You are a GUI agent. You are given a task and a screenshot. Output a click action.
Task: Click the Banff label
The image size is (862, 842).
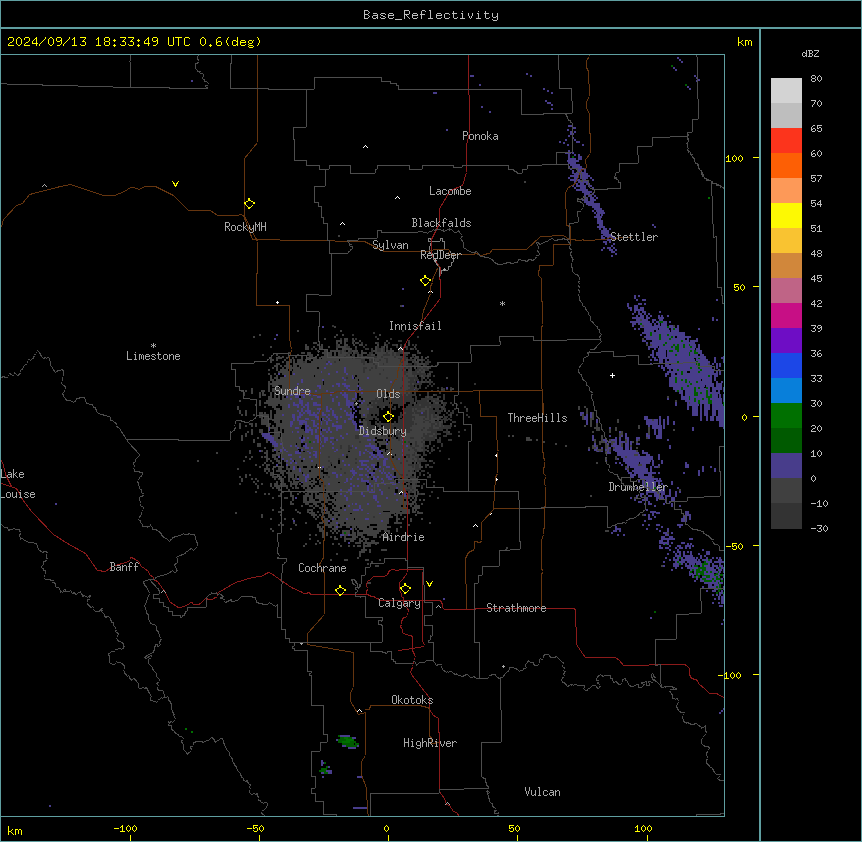coord(124,567)
